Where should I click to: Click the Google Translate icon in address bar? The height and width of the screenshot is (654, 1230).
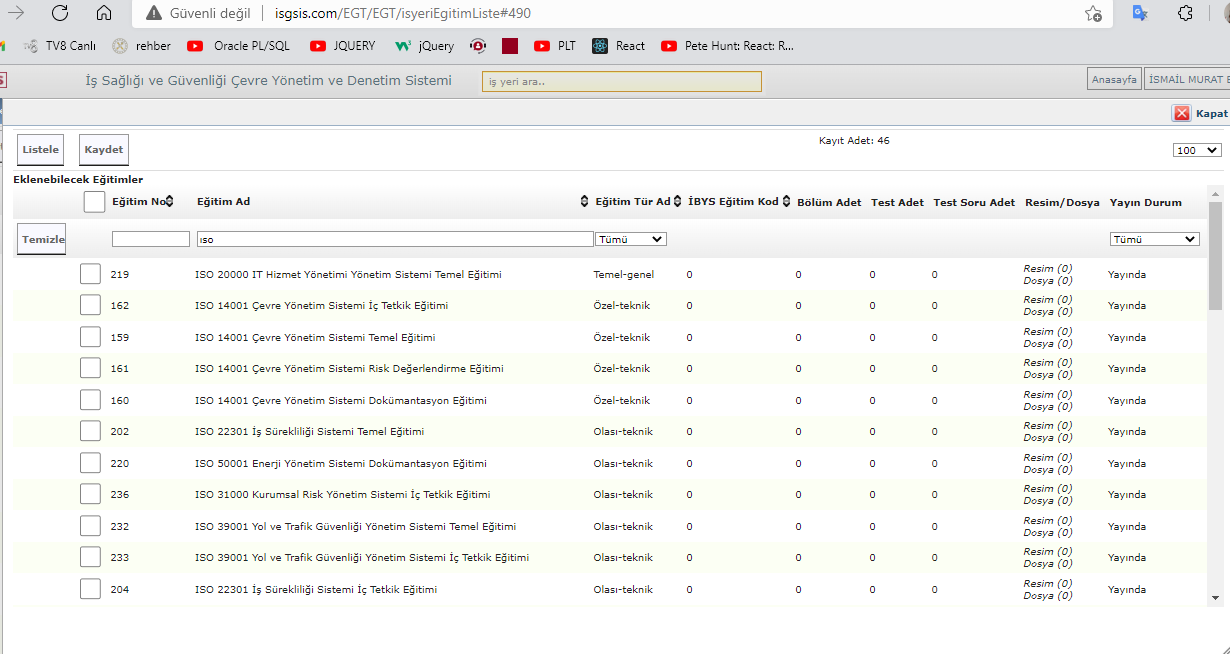coord(1139,13)
